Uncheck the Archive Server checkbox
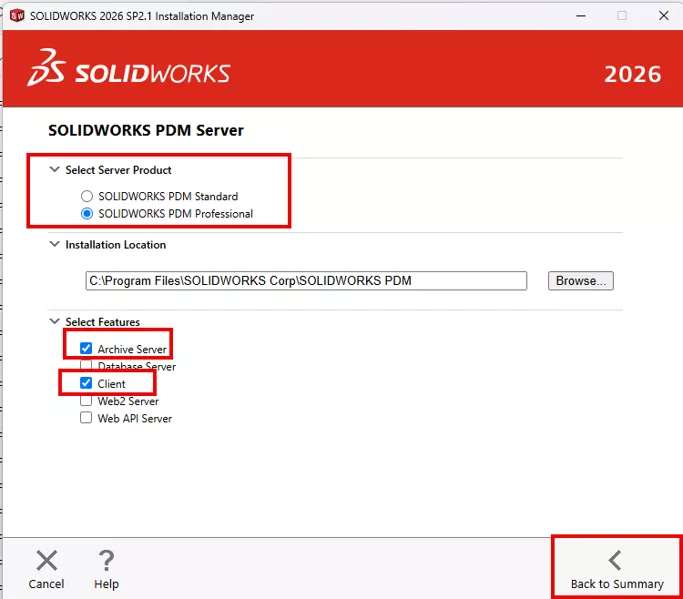This screenshot has width=683, height=599. click(x=86, y=348)
